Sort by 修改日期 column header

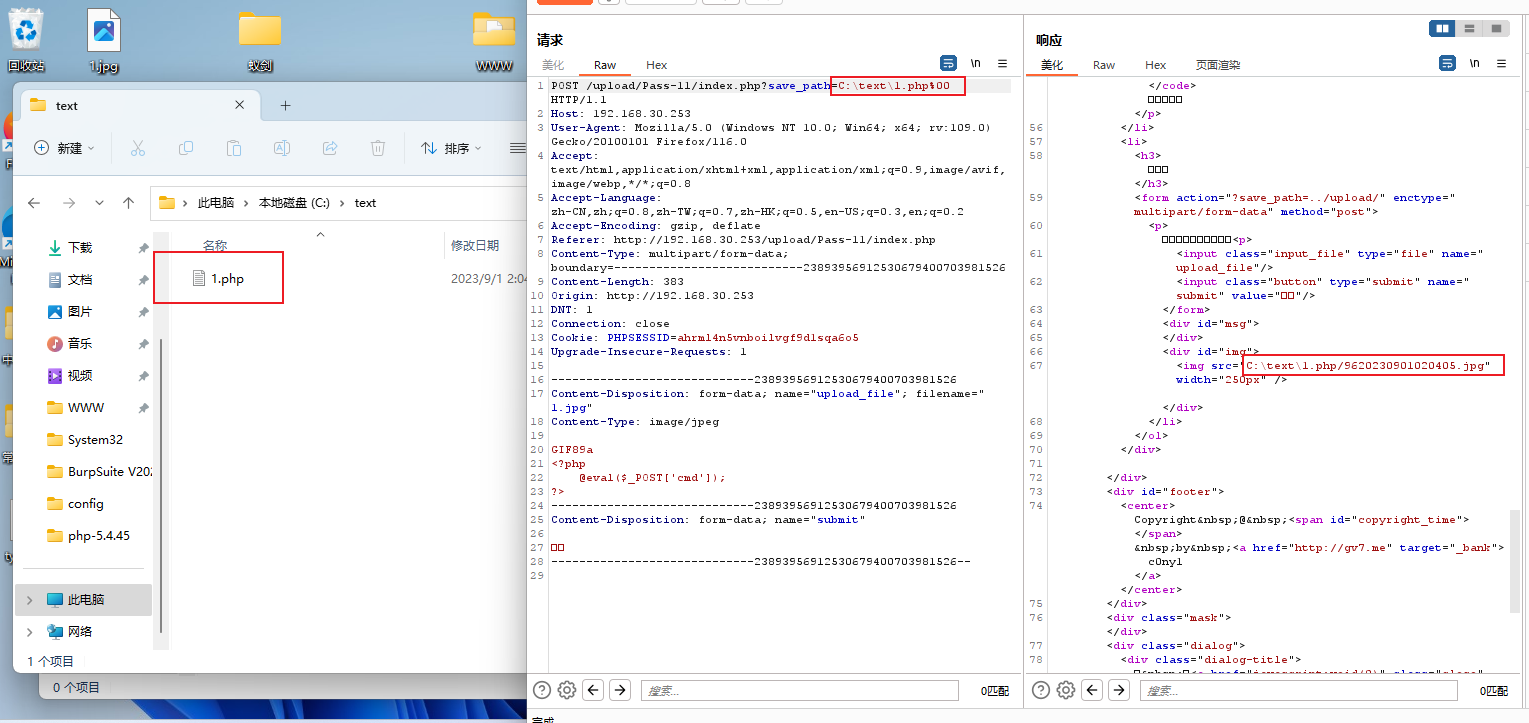pyautogui.click(x=475, y=245)
